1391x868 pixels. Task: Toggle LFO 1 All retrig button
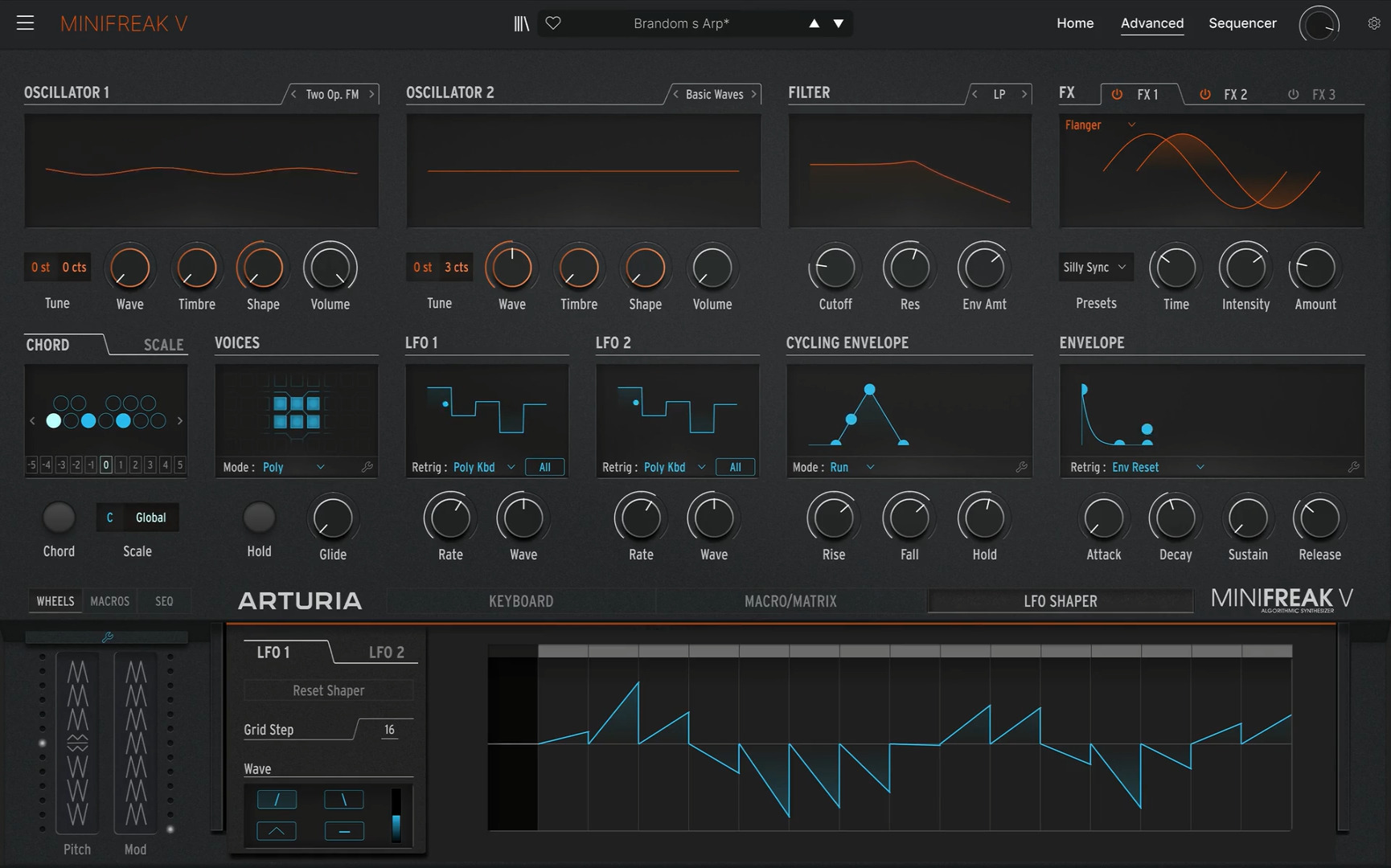pos(544,467)
